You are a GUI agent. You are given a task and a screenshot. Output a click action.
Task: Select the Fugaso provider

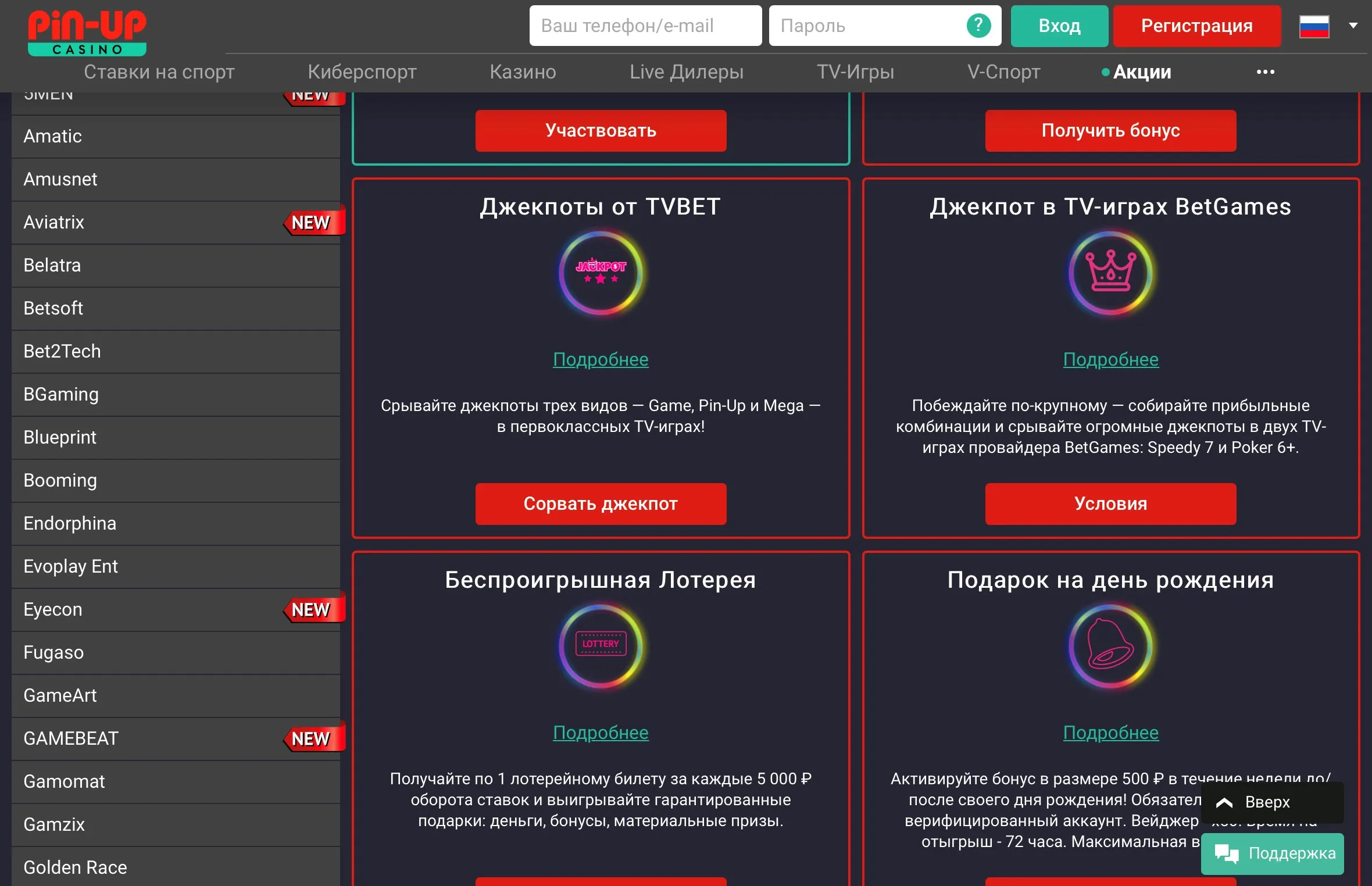tap(176, 652)
